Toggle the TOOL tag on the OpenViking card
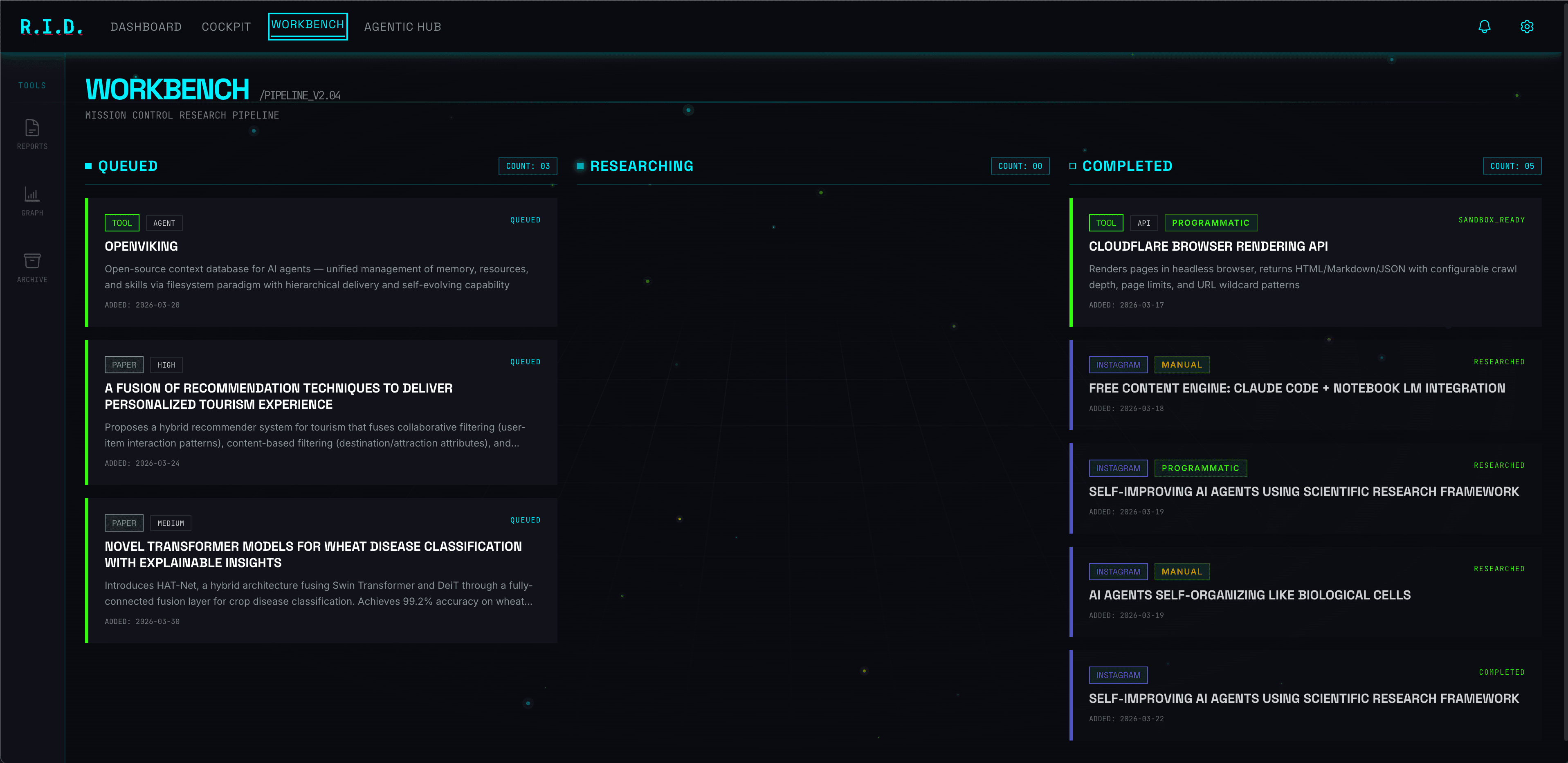1568x763 pixels. pos(122,223)
